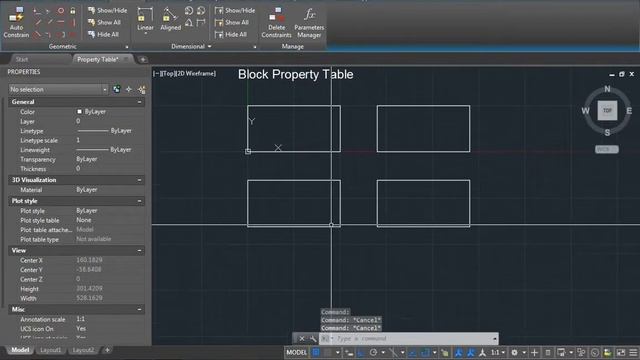Viewport: 640px width, 360px height.
Task: Toggle grid display in status bar
Action: 316,352
